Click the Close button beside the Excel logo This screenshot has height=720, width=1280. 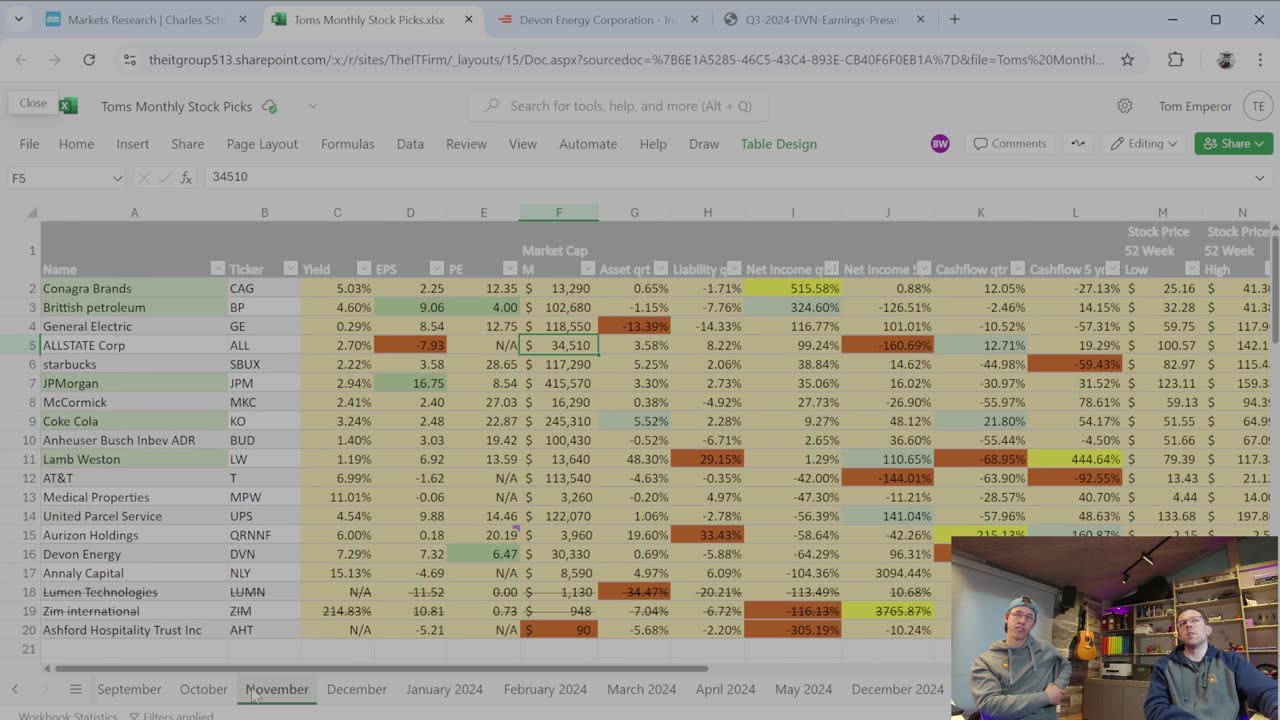[32, 103]
